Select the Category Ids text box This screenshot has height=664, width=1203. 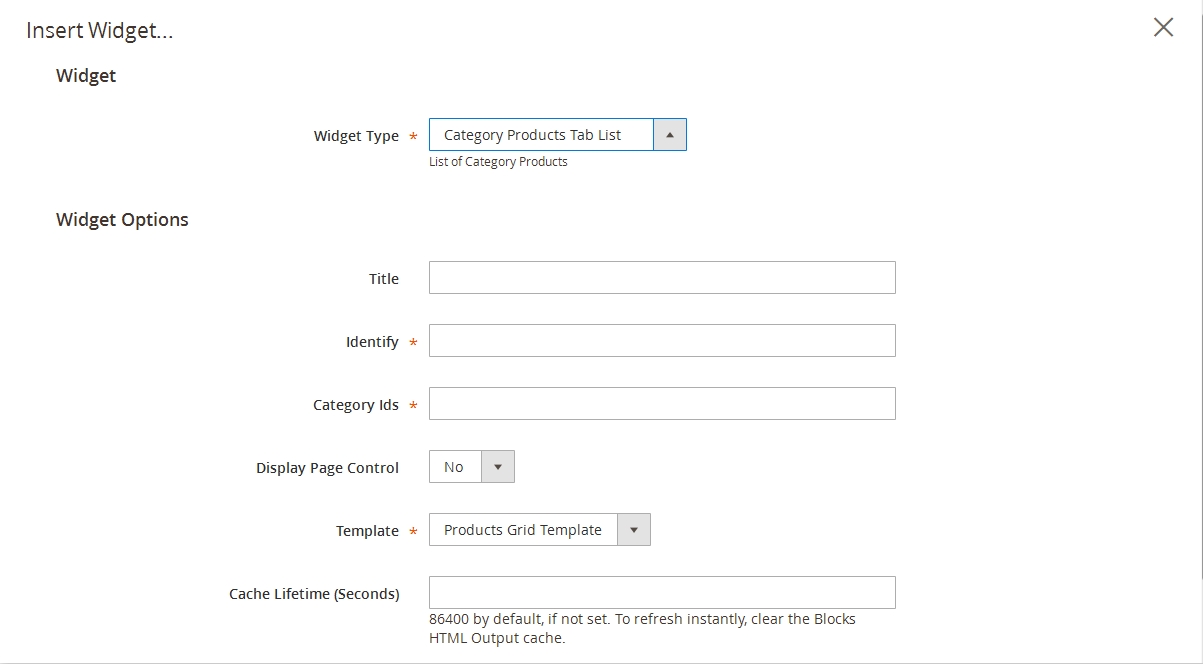tap(662, 404)
